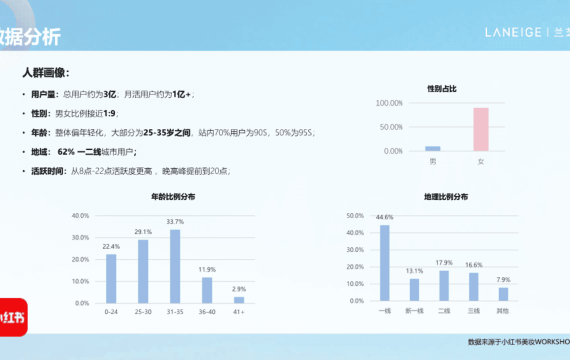Select the 2.9% bar for 41+

pos(239,300)
